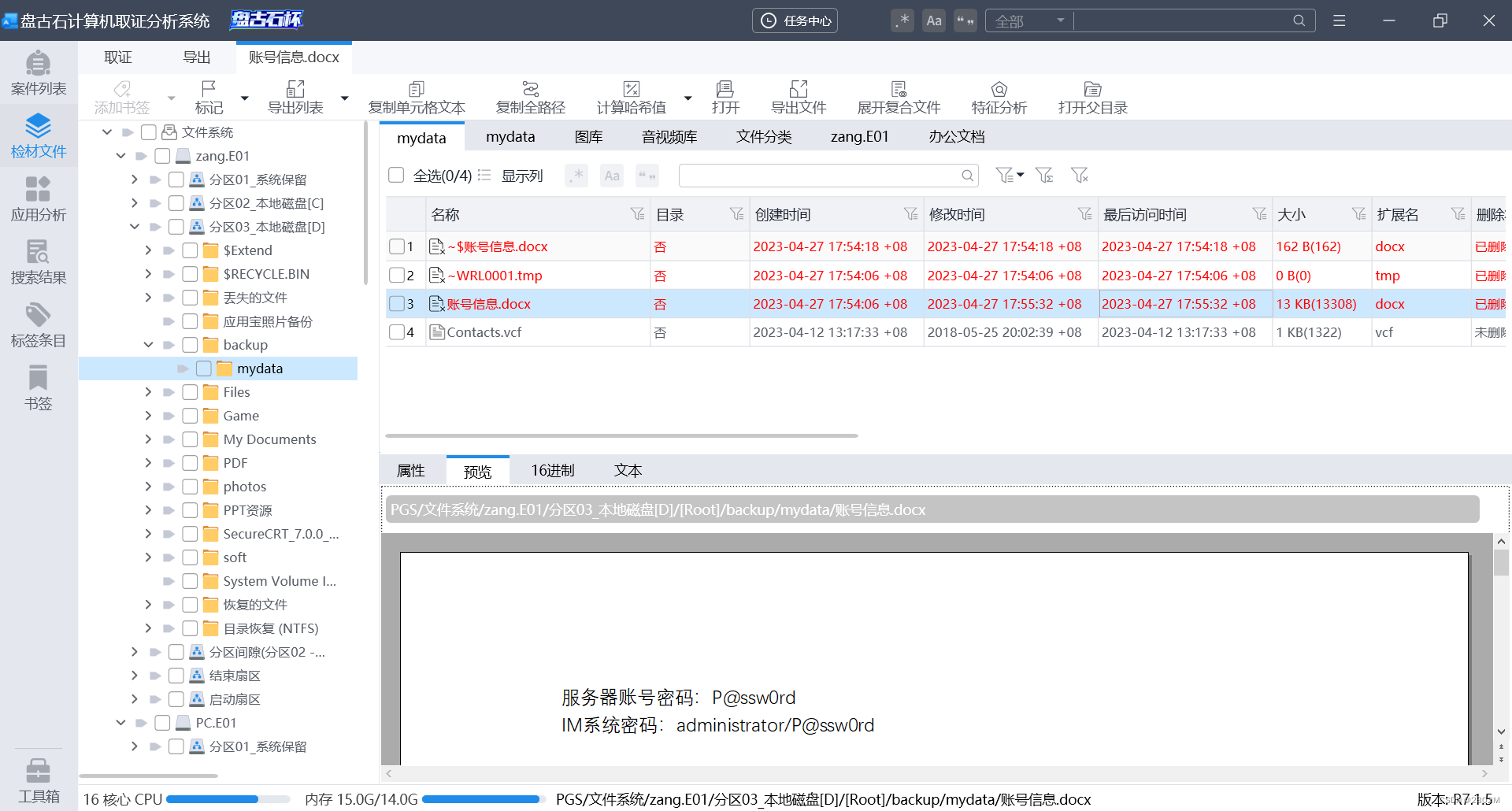Open the filter dropdown funnel icon
1512x811 pixels.
(x=1010, y=176)
